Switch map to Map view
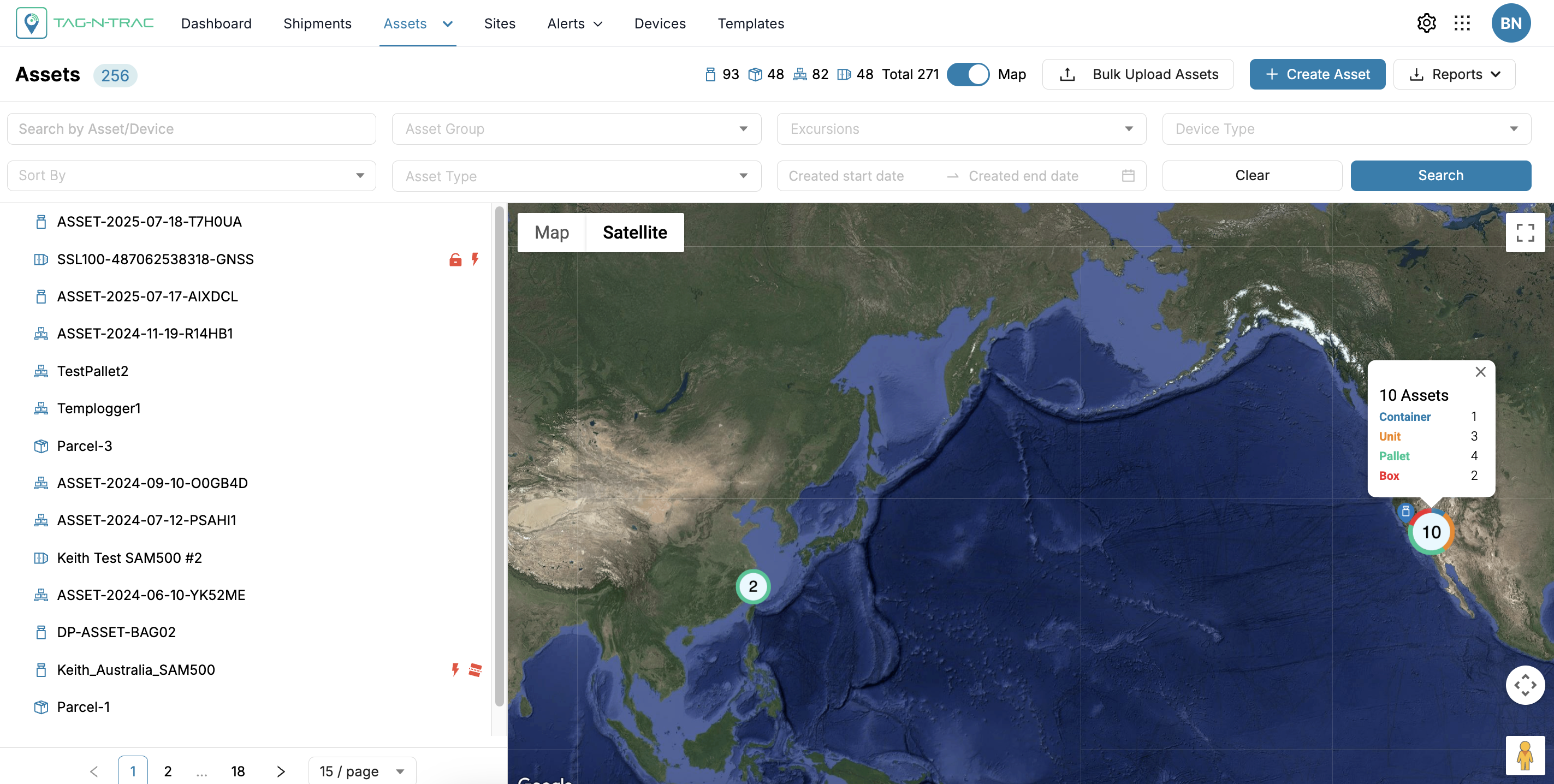 point(551,233)
